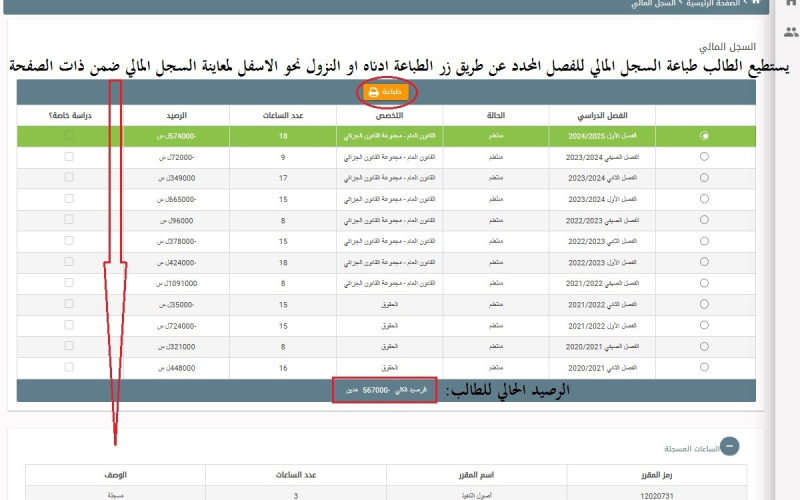
Task: Choose the الفصل الثاني 2023/2024 semester radio button
Action: pyautogui.click(x=705, y=178)
